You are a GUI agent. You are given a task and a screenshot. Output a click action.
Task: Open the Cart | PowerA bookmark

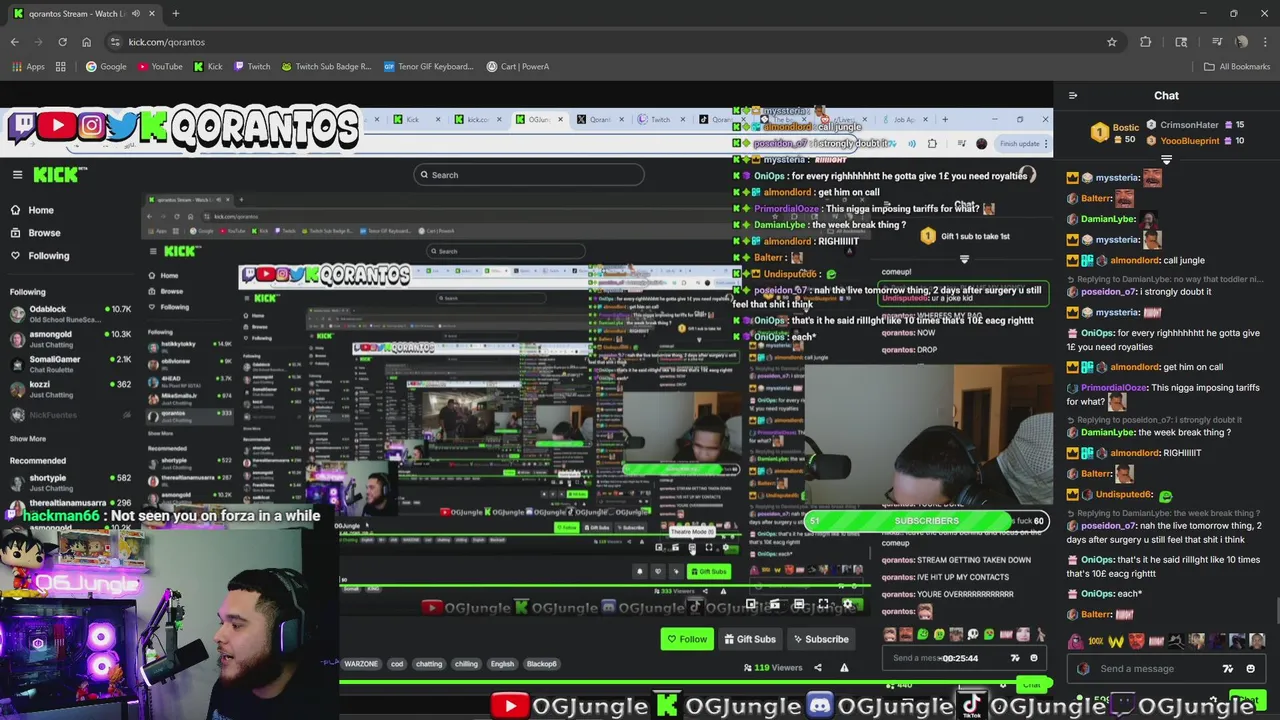pyautogui.click(x=518, y=66)
